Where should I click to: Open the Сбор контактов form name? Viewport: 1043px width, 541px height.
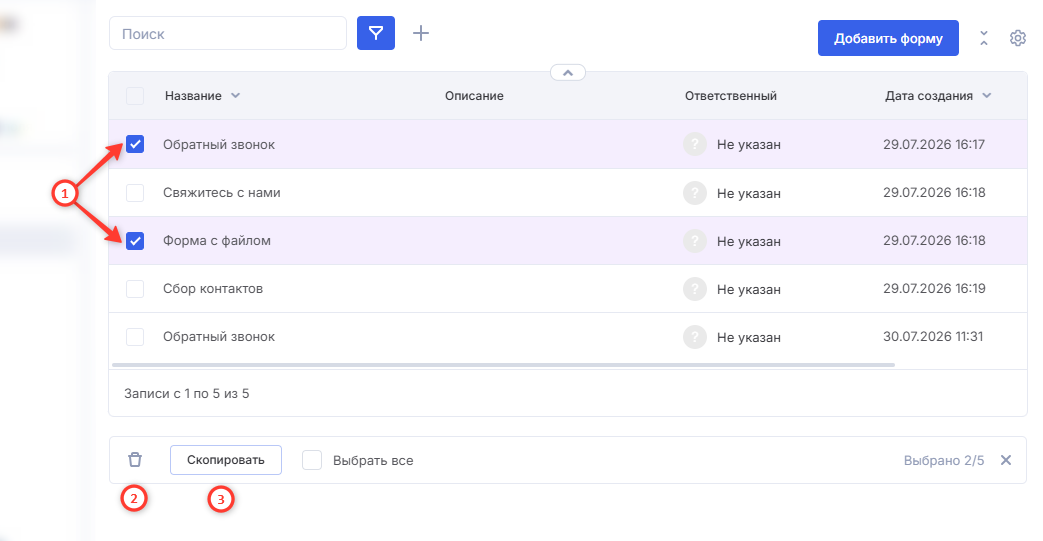(213, 289)
